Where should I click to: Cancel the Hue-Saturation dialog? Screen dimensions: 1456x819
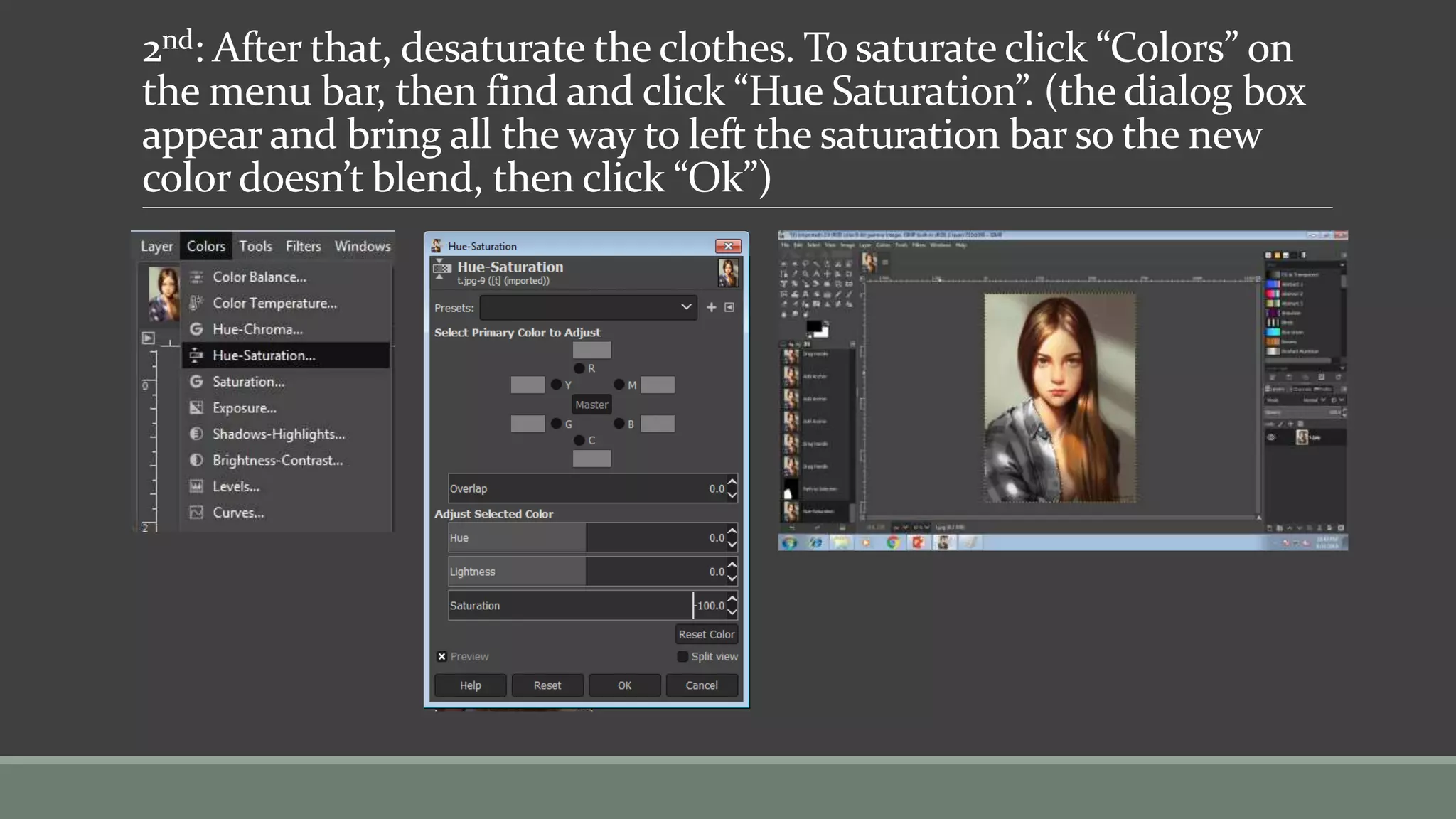pyautogui.click(x=702, y=685)
